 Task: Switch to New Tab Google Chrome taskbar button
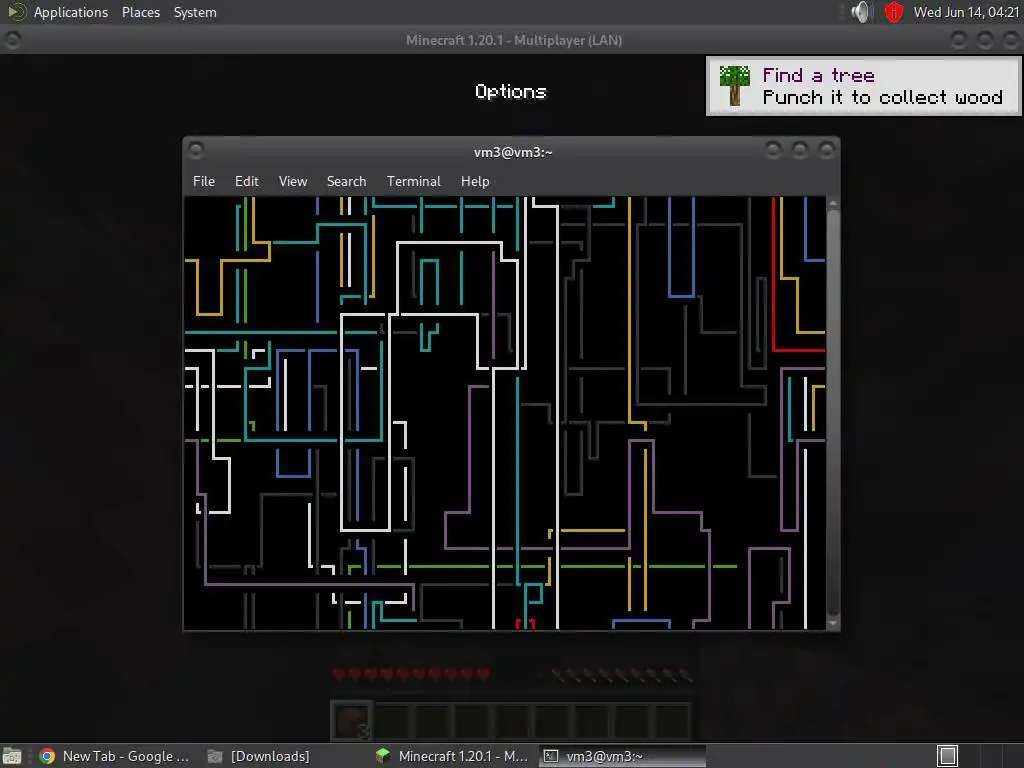114,756
